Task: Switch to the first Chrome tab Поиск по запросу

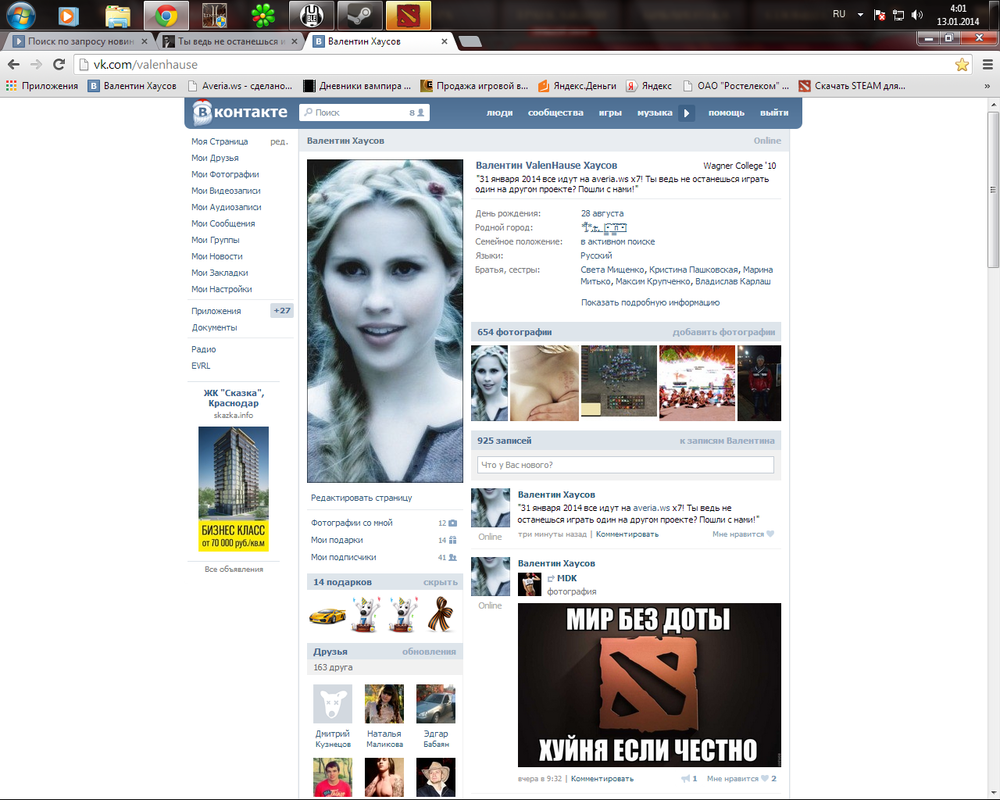Action: (x=78, y=41)
